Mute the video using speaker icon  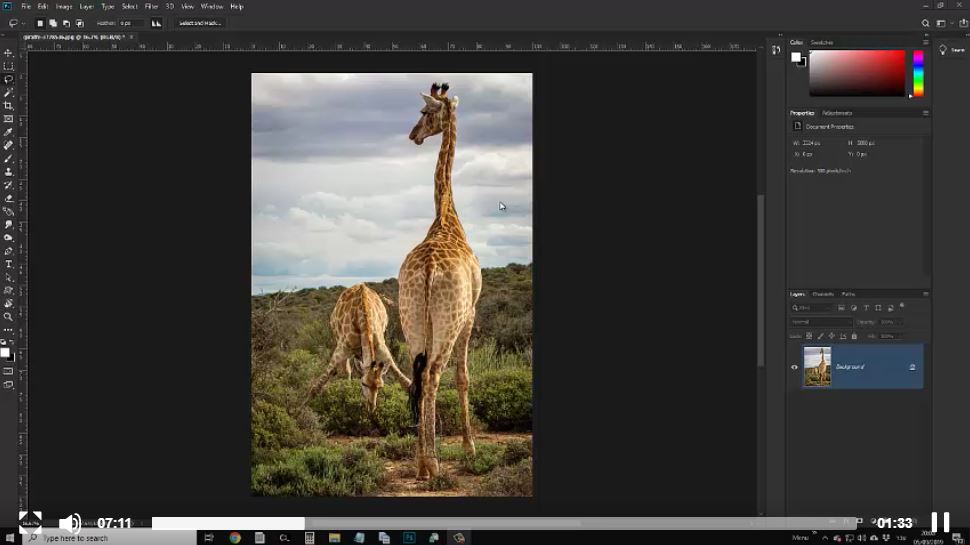coord(69,523)
